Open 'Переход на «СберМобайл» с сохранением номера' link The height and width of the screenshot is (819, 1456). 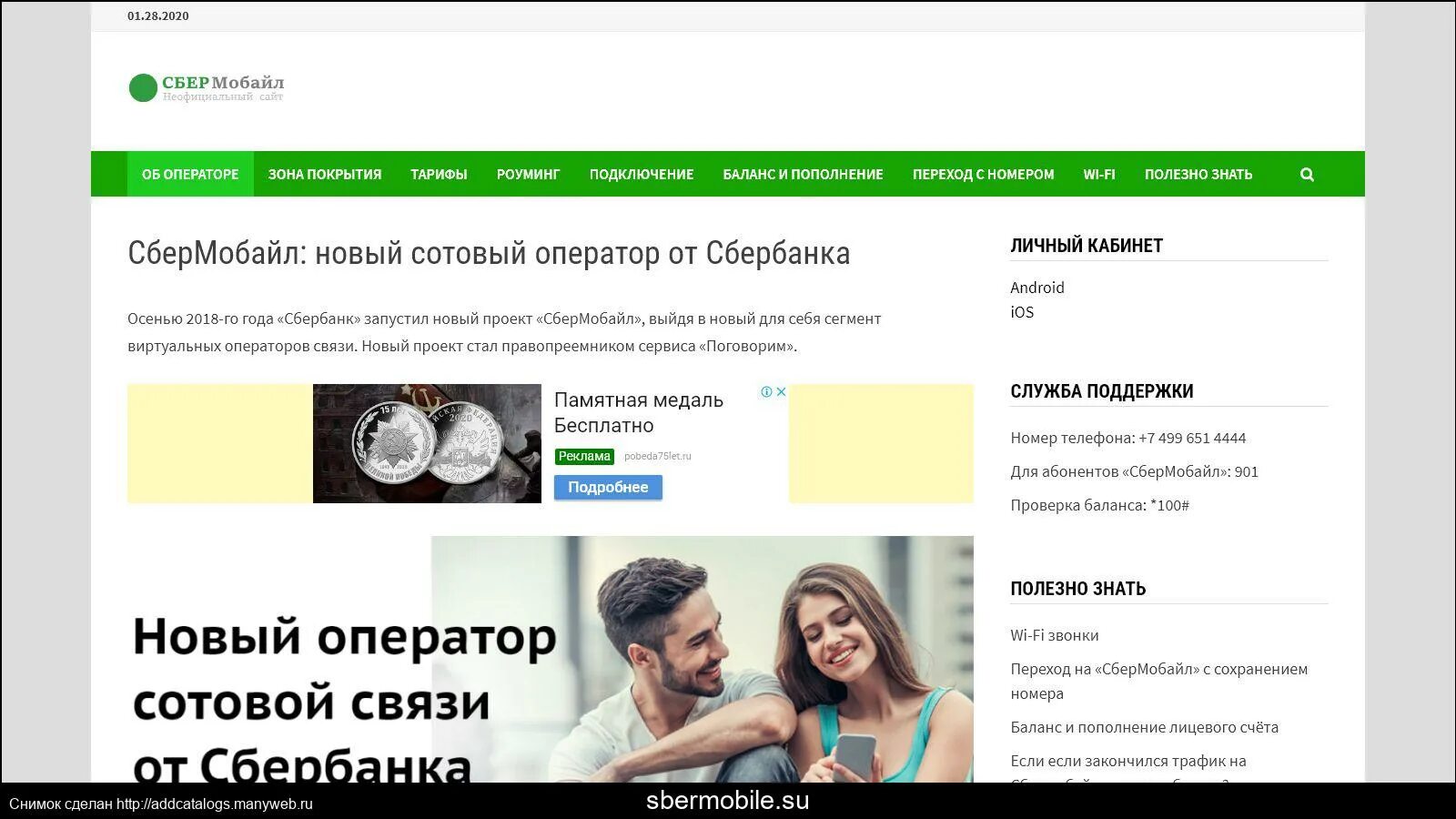click(x=1158, y=681)
